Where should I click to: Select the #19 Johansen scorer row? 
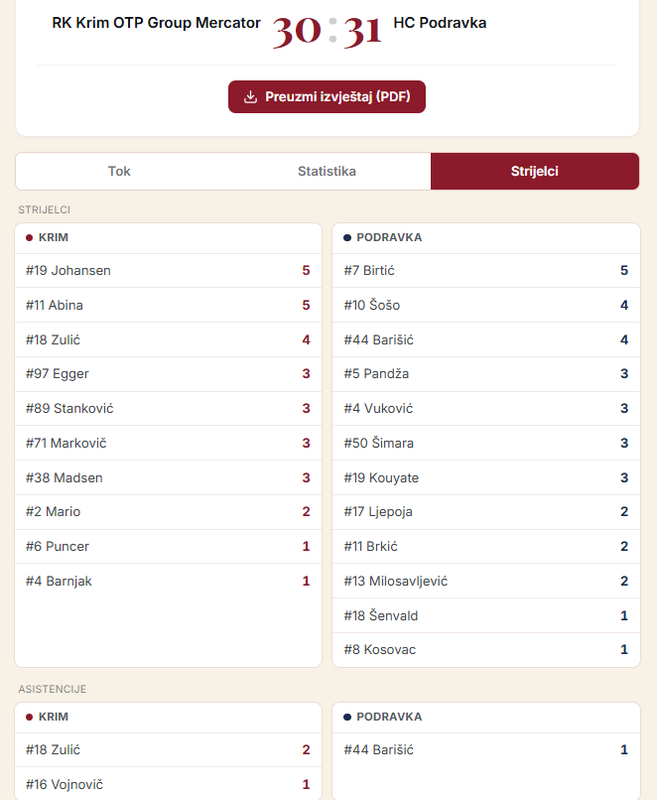coord(168,270)
